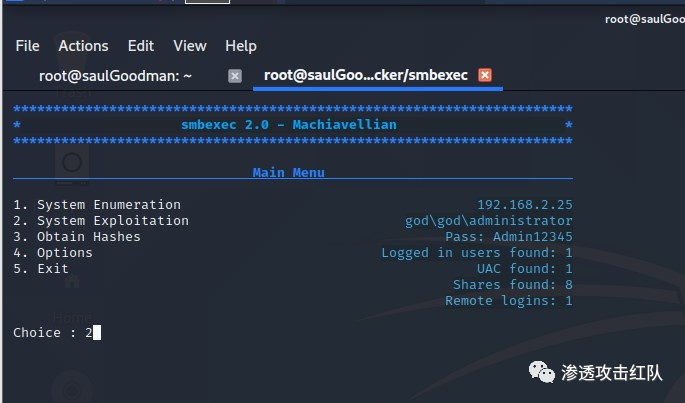Open the Edit menu
Screen dimensions: 685x403
pos(141,46)
